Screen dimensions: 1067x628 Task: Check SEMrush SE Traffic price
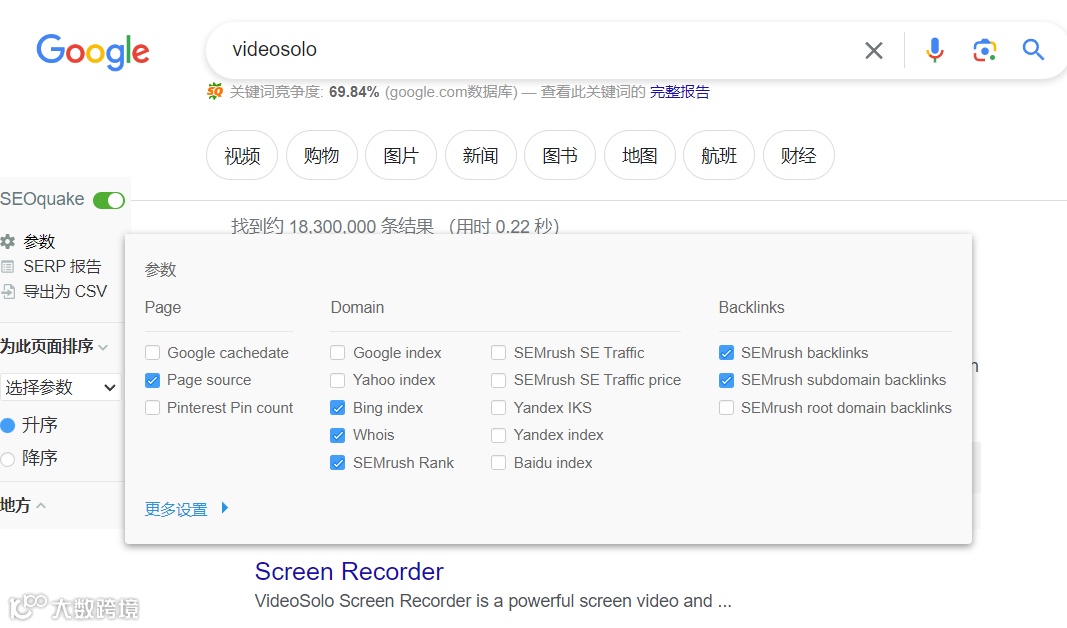[x=499, y=380]
